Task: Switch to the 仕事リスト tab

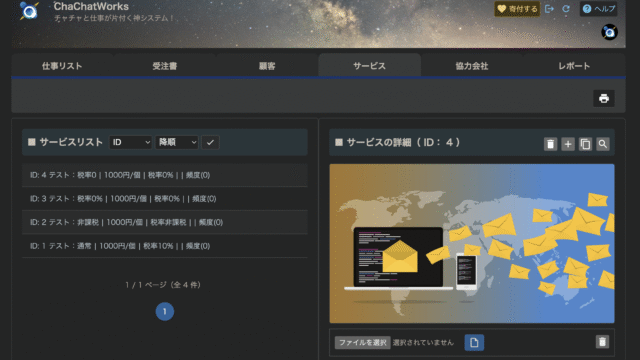Action: (x=62, y=66)
